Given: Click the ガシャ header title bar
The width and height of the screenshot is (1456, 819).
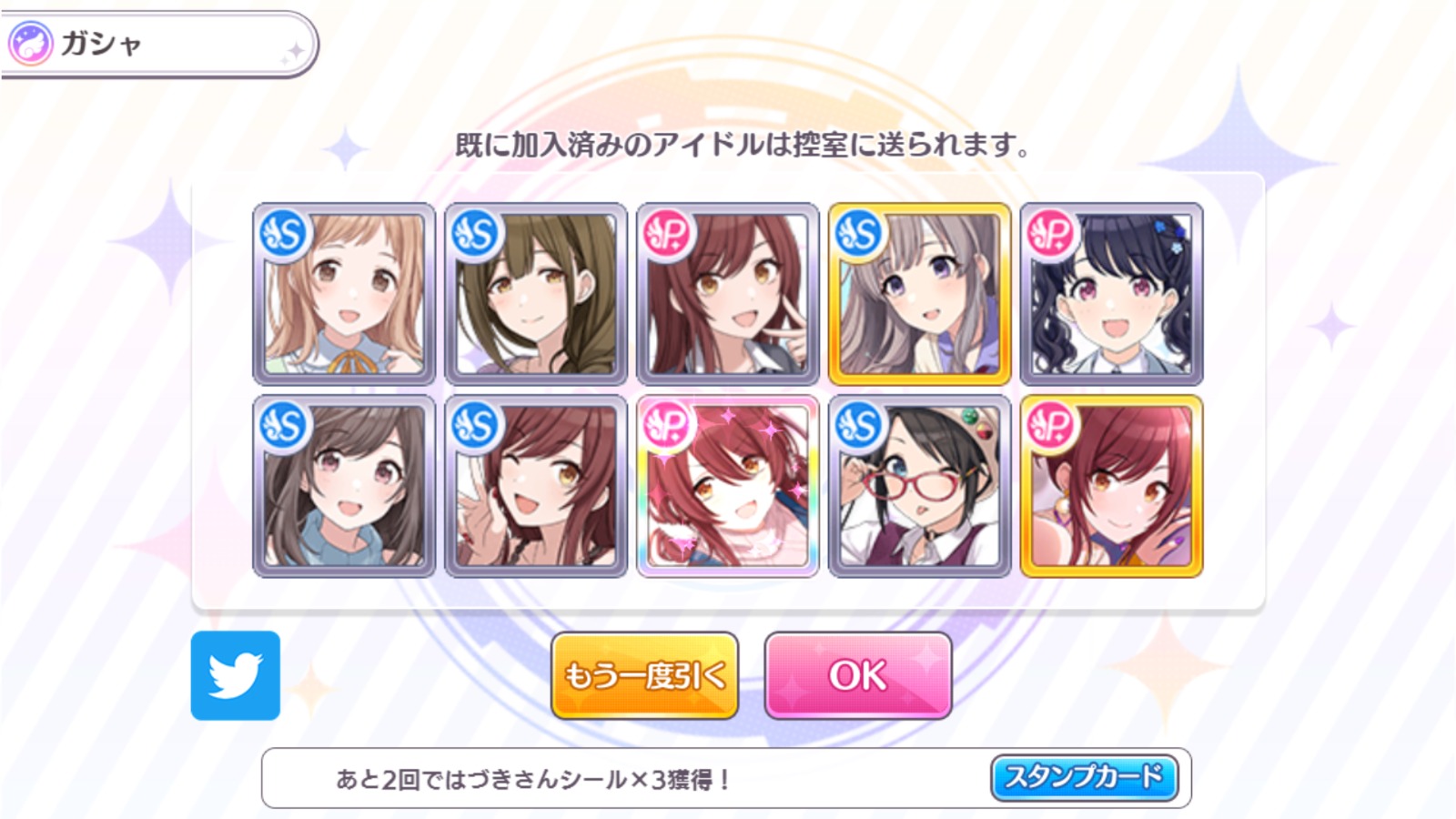Looking at the screenshot, I should point(159,44).
